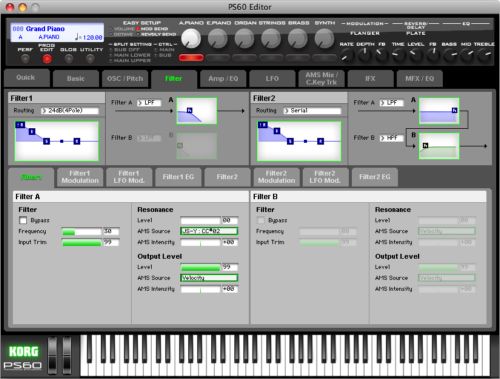Open the Filter1 Modulation sub-tab
The width and height of the screenshot is (500, 379).
tap(80, 177)
